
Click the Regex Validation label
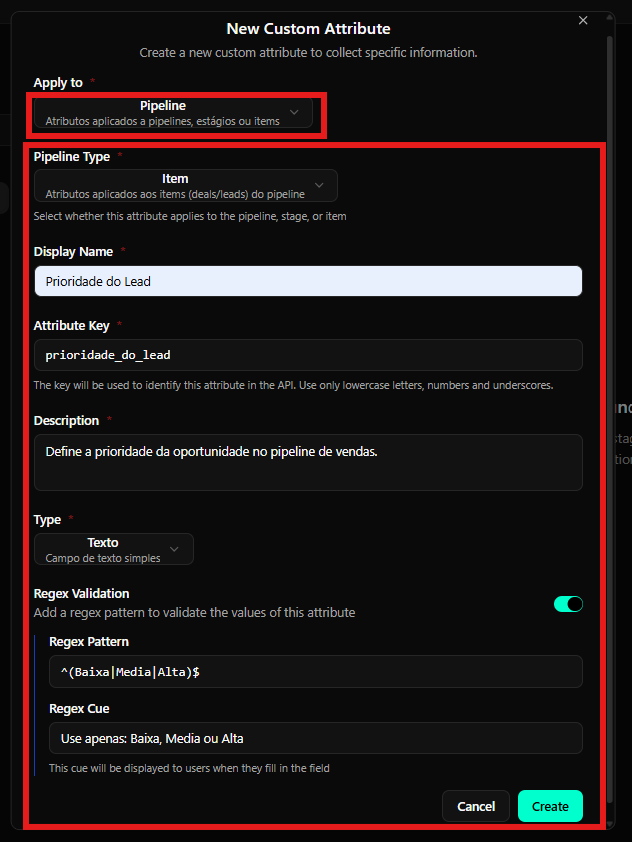[82, 593]
